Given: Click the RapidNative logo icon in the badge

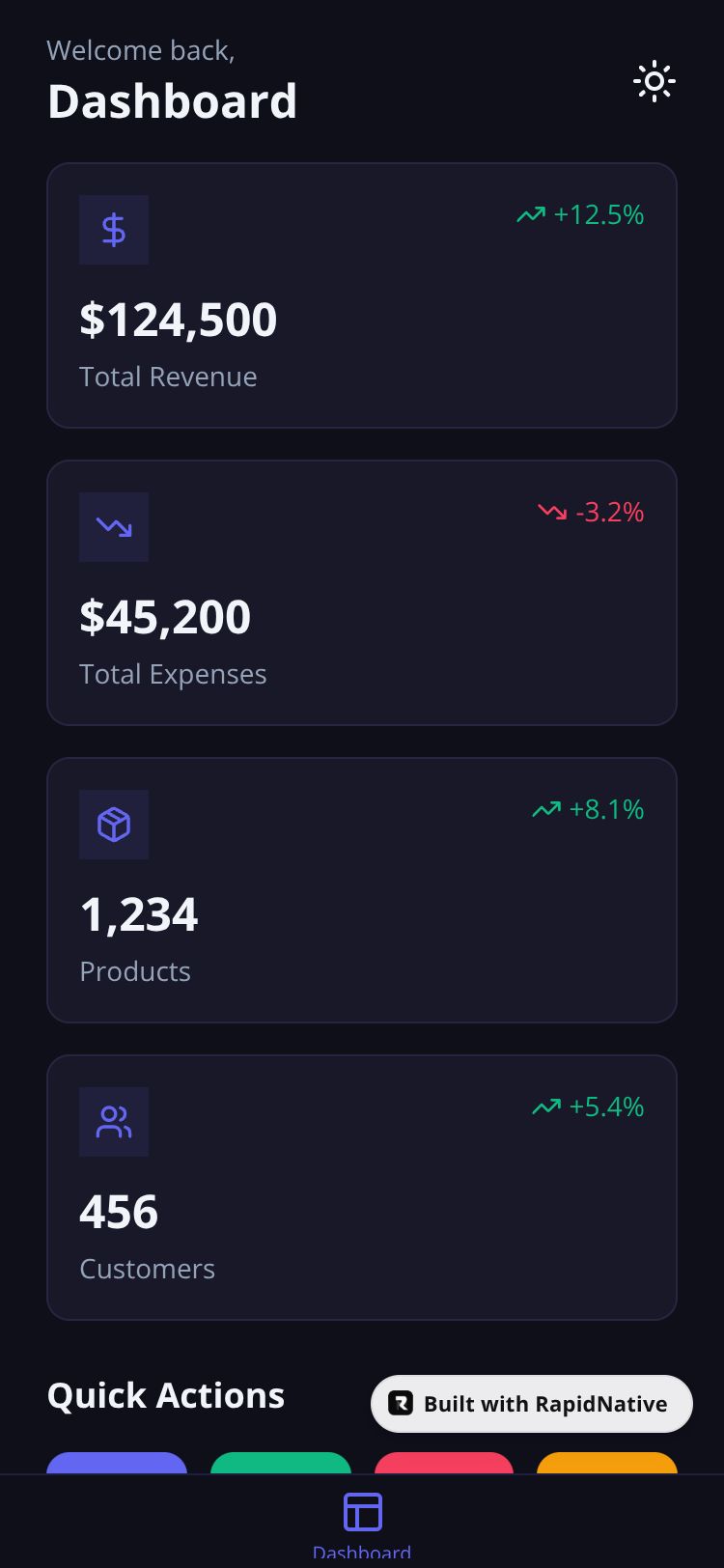Looking at the screenshot, I should pyautogui.click(x=401, y=1404).
